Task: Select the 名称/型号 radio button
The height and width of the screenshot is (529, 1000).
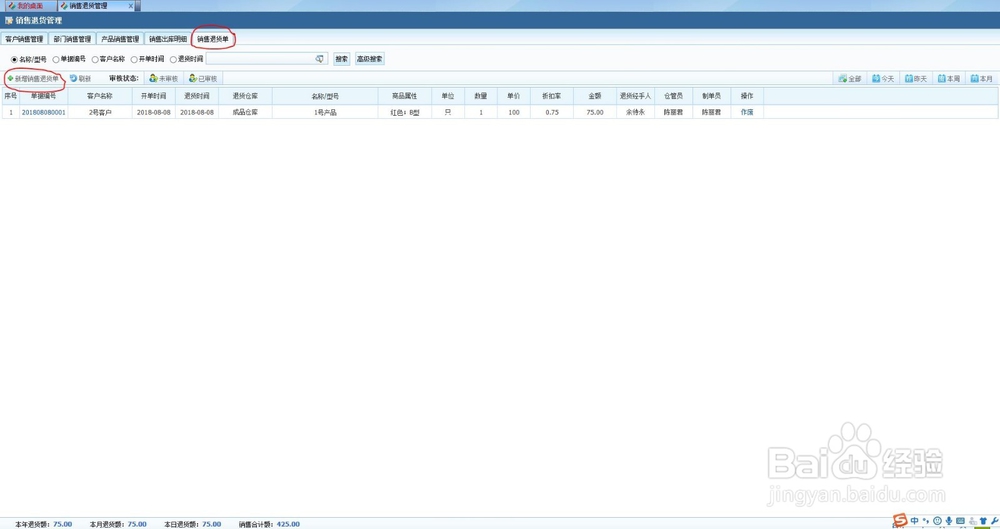Action: coord(14,59)
